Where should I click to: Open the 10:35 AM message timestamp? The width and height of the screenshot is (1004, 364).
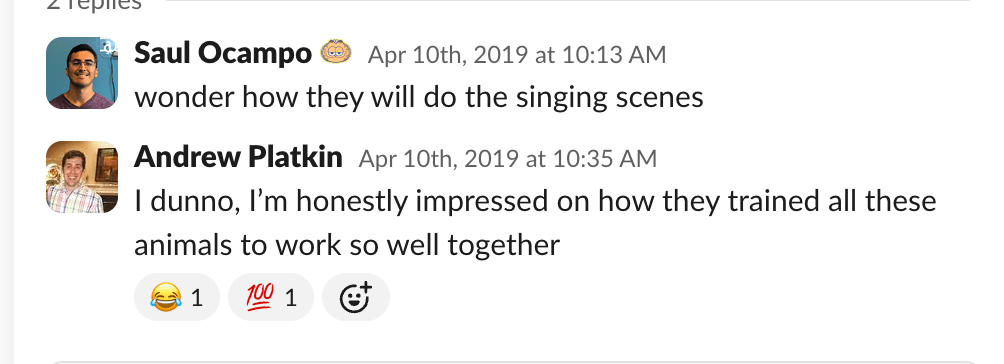tap(508, 158)
